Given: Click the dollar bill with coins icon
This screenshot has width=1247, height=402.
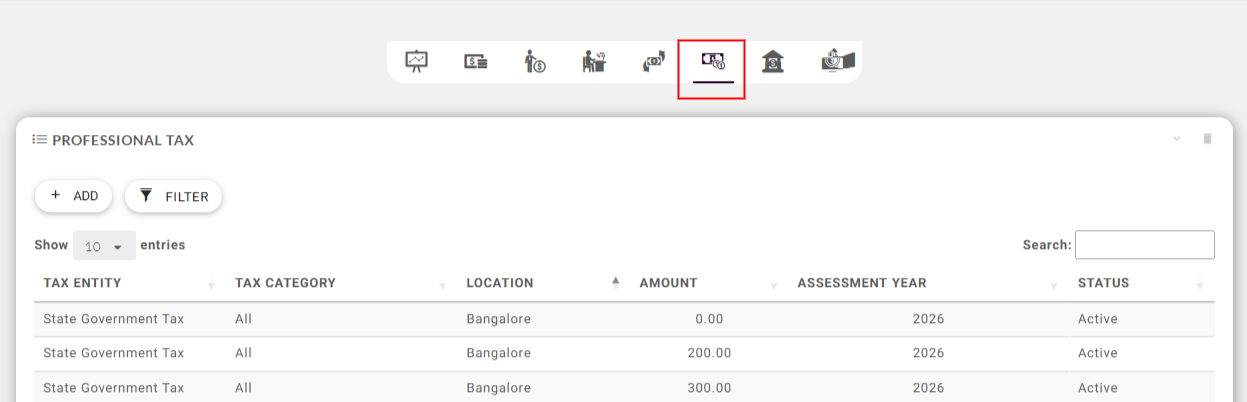Looking at the screenshot, I should pyautogui.click(x=476, y=62).
